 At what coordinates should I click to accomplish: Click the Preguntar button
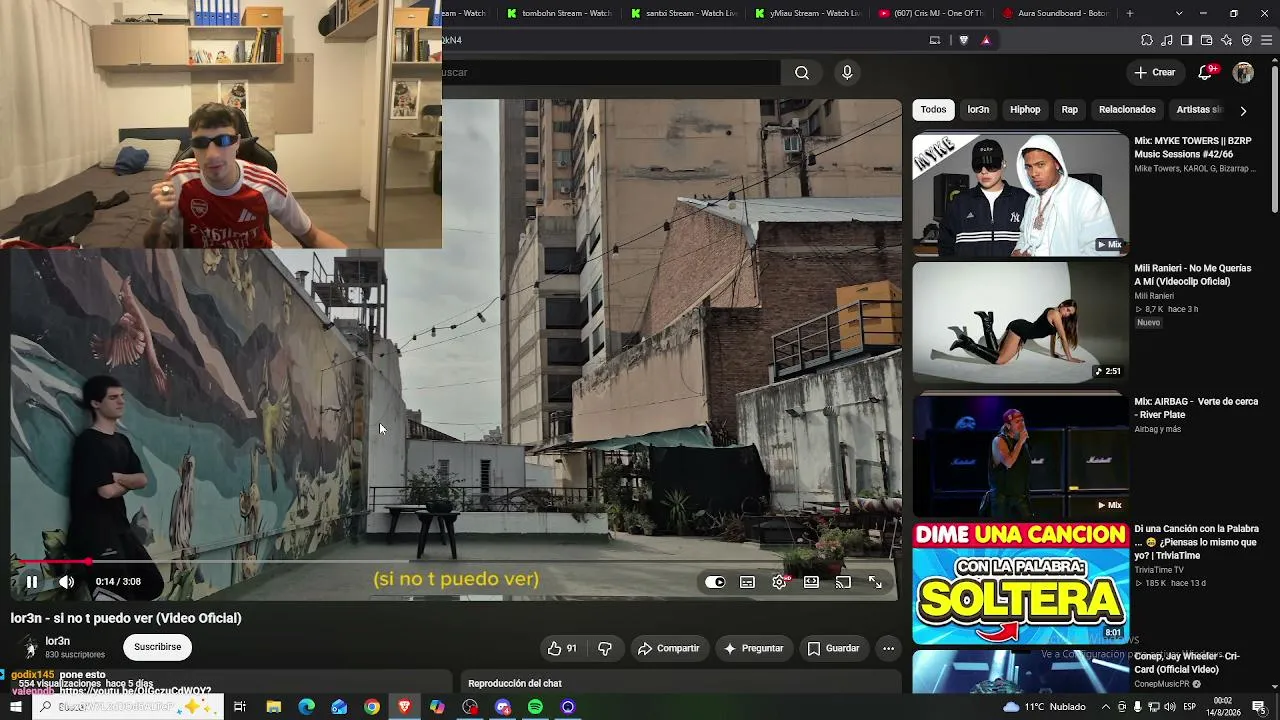pyautogui.click(x=754, y=648)
